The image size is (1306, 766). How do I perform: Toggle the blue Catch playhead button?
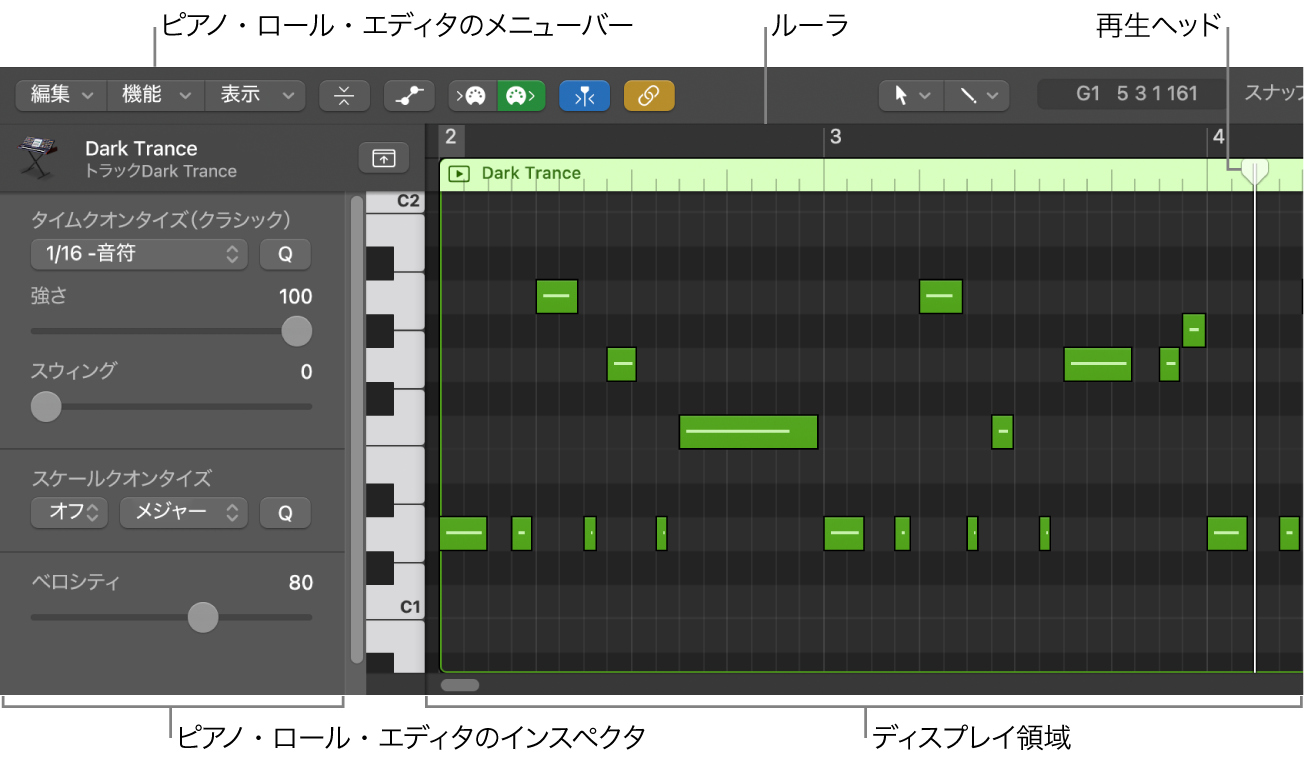click(585, 95)
